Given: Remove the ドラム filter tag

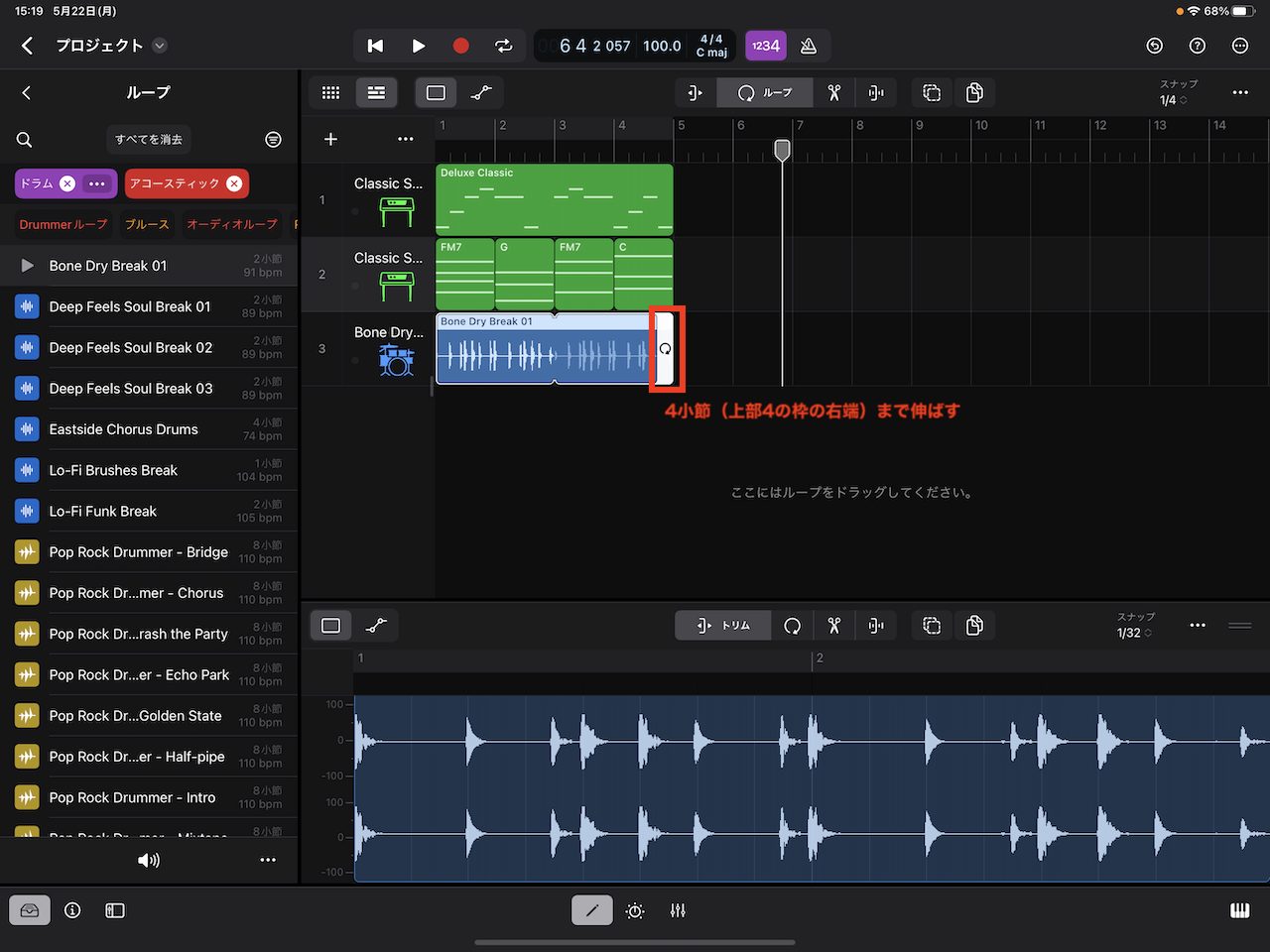Looking at the screenshot, I should pos(67,183).
